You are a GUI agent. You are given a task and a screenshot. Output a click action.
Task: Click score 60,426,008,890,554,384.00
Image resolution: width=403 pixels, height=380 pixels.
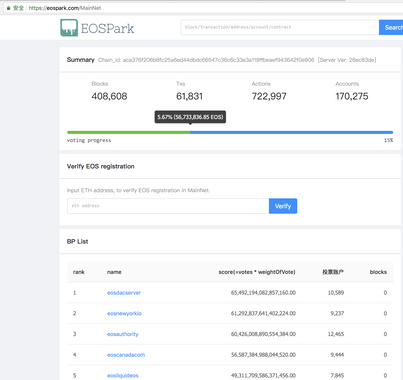263,334
